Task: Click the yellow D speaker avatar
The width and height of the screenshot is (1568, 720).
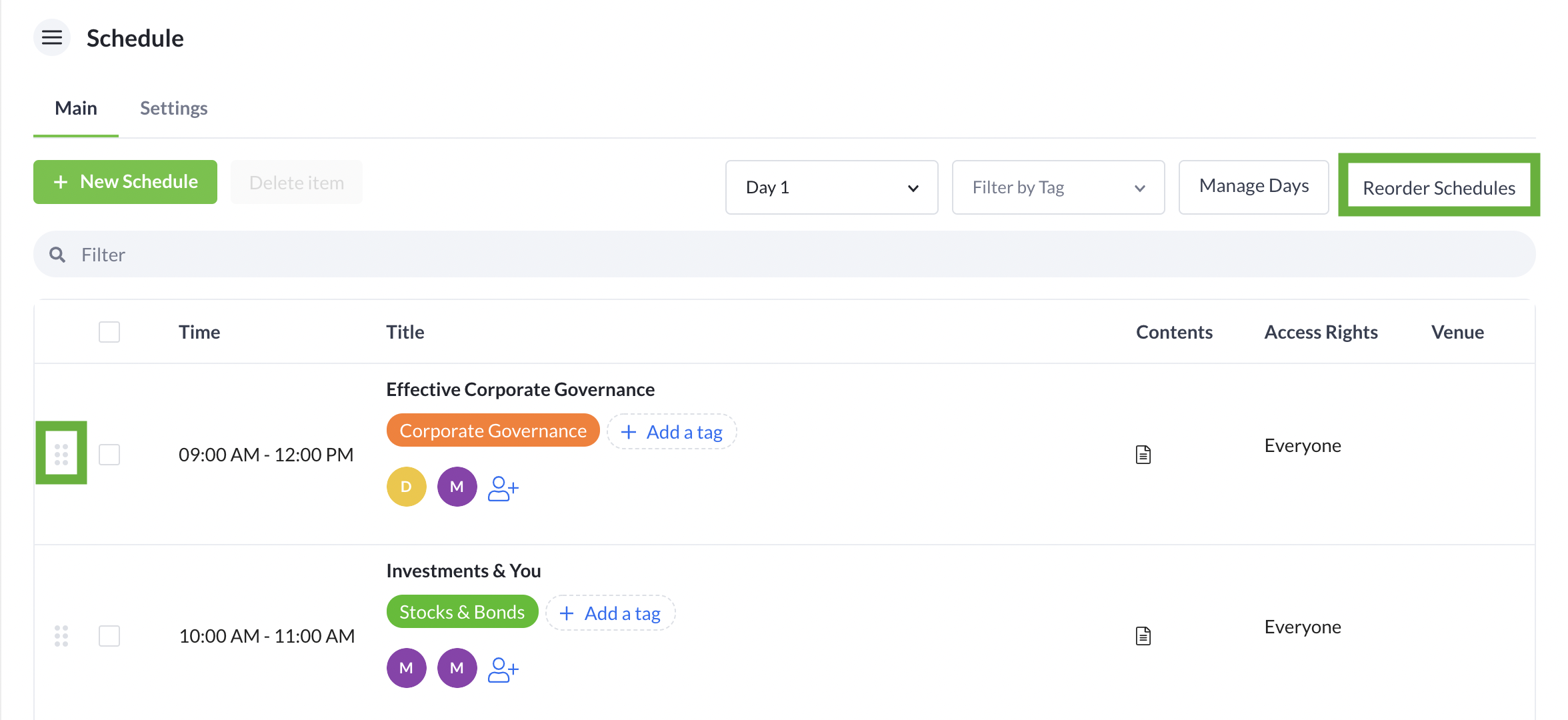Action: [406, 487]
